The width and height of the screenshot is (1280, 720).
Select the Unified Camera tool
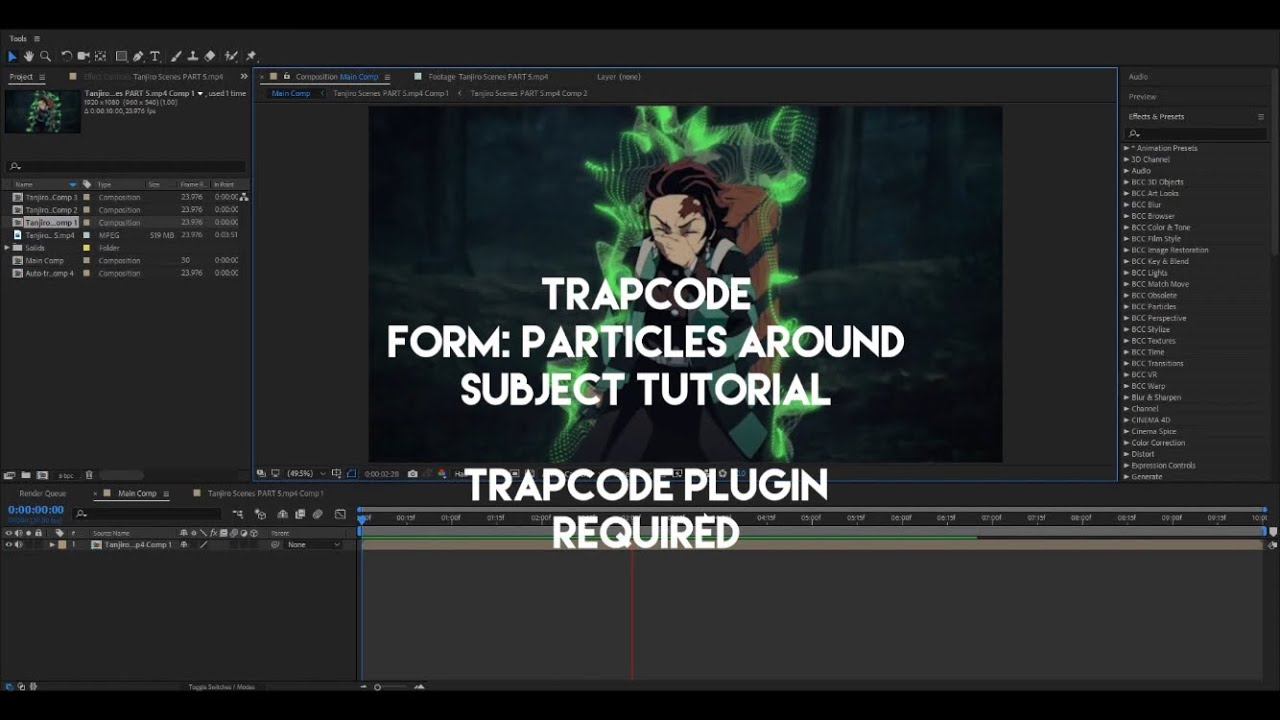point(83,56)
